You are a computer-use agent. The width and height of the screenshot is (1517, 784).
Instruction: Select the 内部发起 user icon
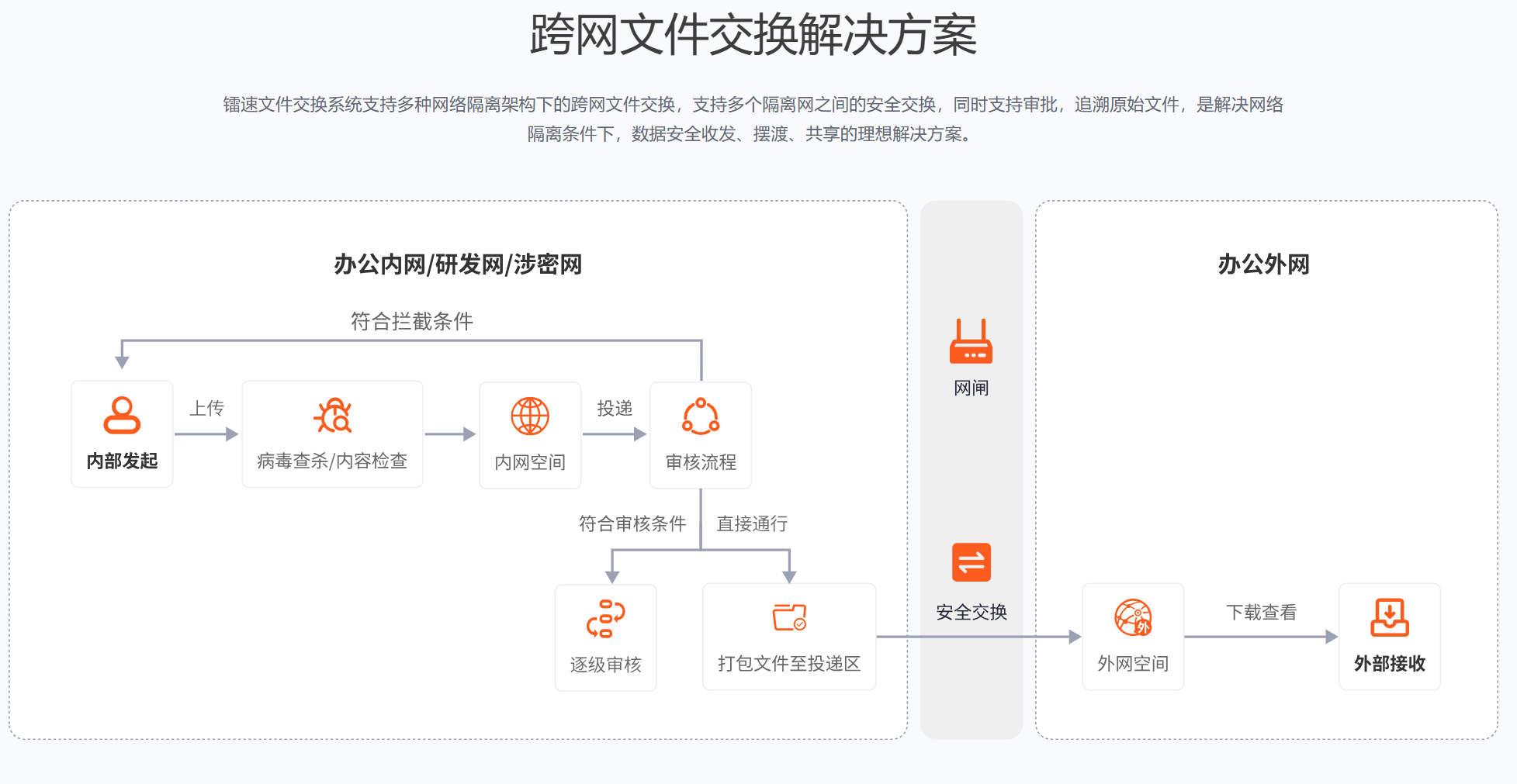[x=121, y=416]
